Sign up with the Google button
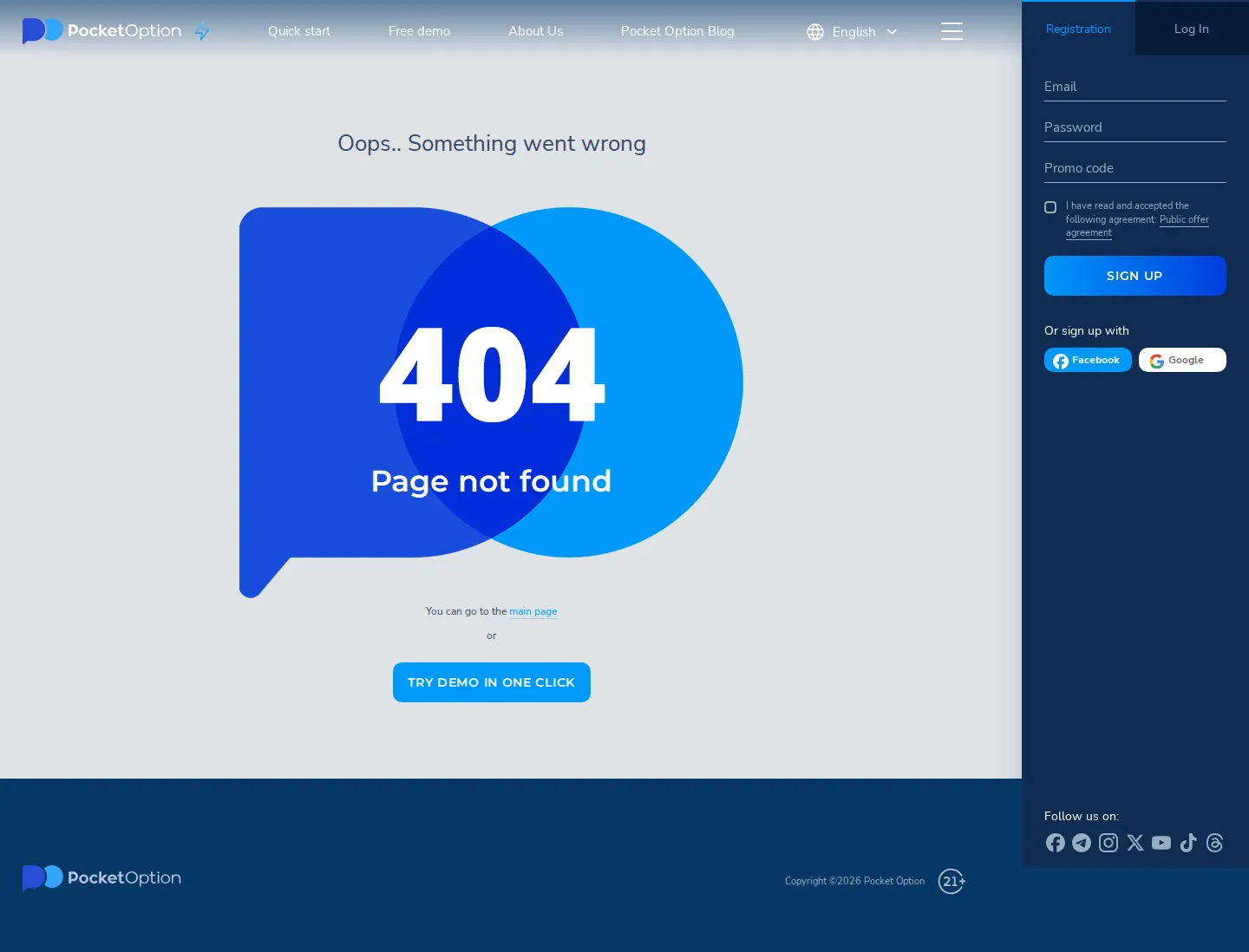 [x=1182, y=360]
